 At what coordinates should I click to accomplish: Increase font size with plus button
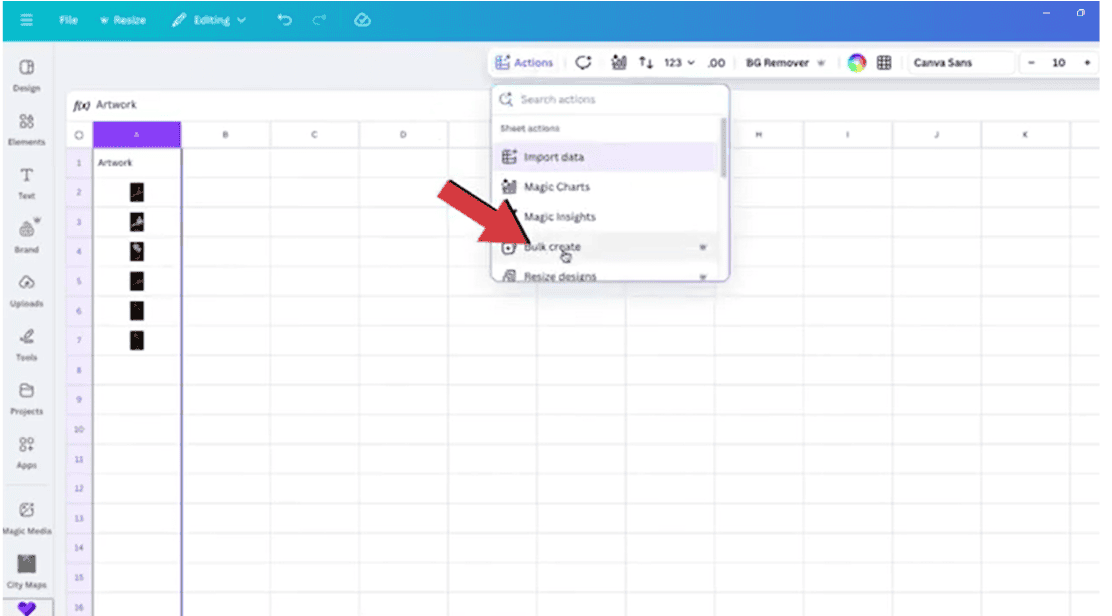point(1087,63)
